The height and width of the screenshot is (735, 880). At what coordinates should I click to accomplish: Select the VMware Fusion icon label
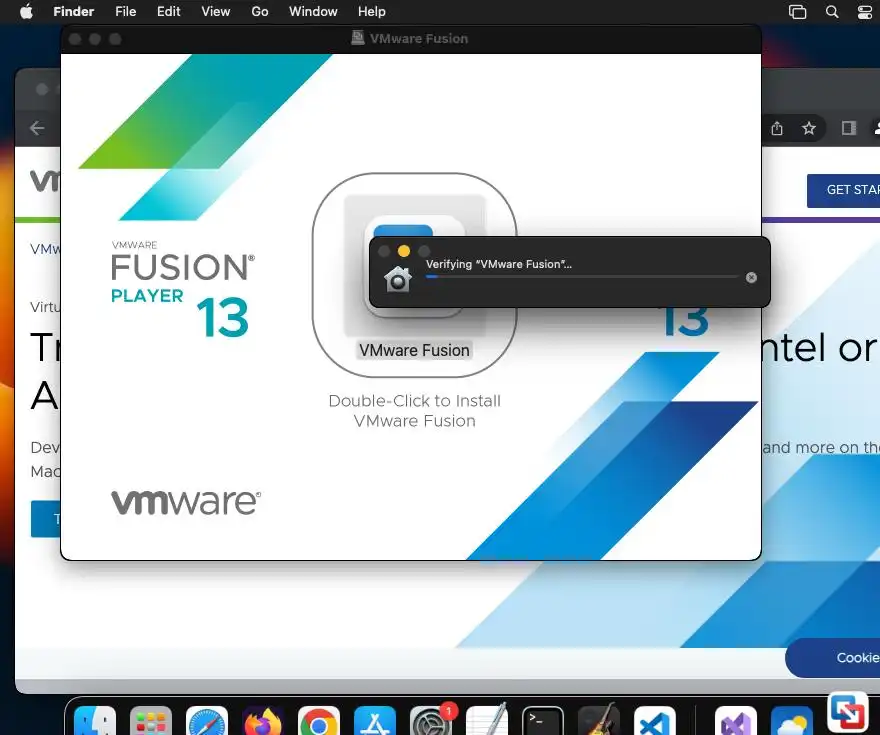pos(414,350)
